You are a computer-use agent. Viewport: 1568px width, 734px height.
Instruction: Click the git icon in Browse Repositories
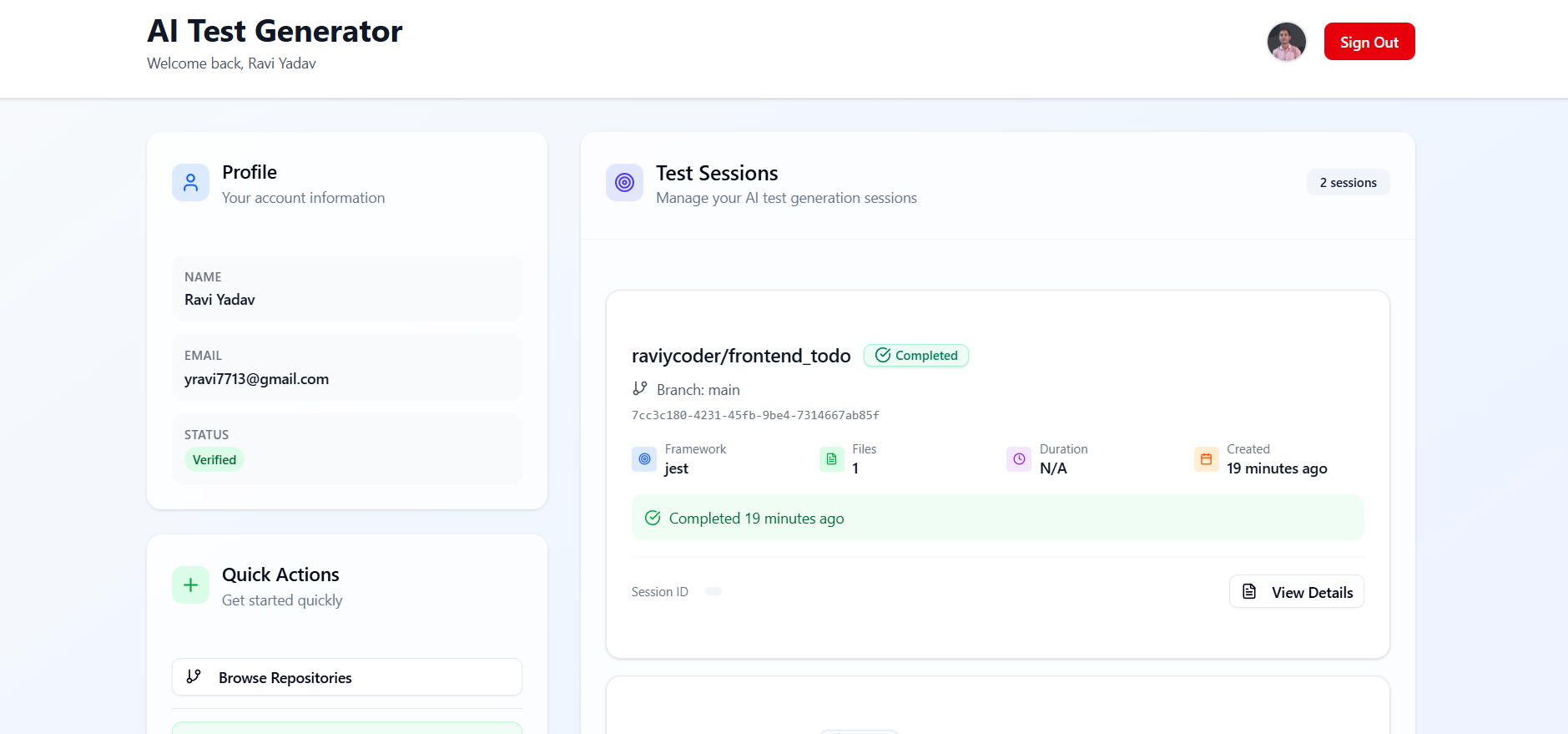coord(194,676)
